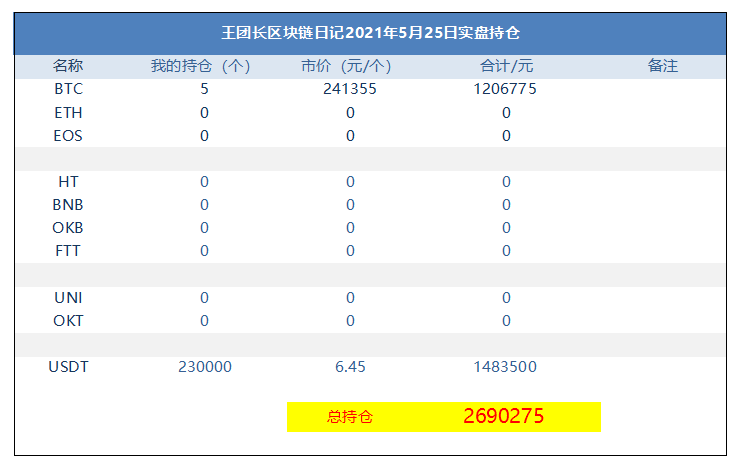Click the OKT holding cell
Image resolution: width=741 pixels, height=466 pixels.
[204, 321]
